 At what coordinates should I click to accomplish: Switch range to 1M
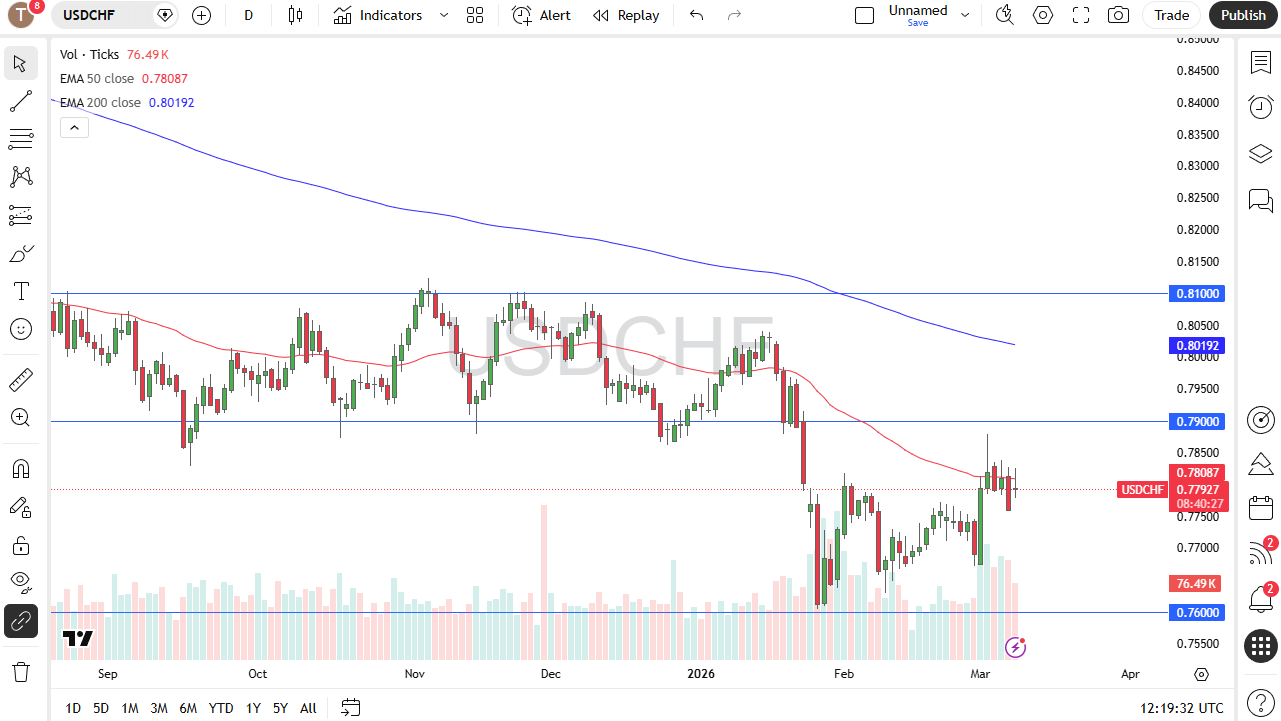pos(130,708)
